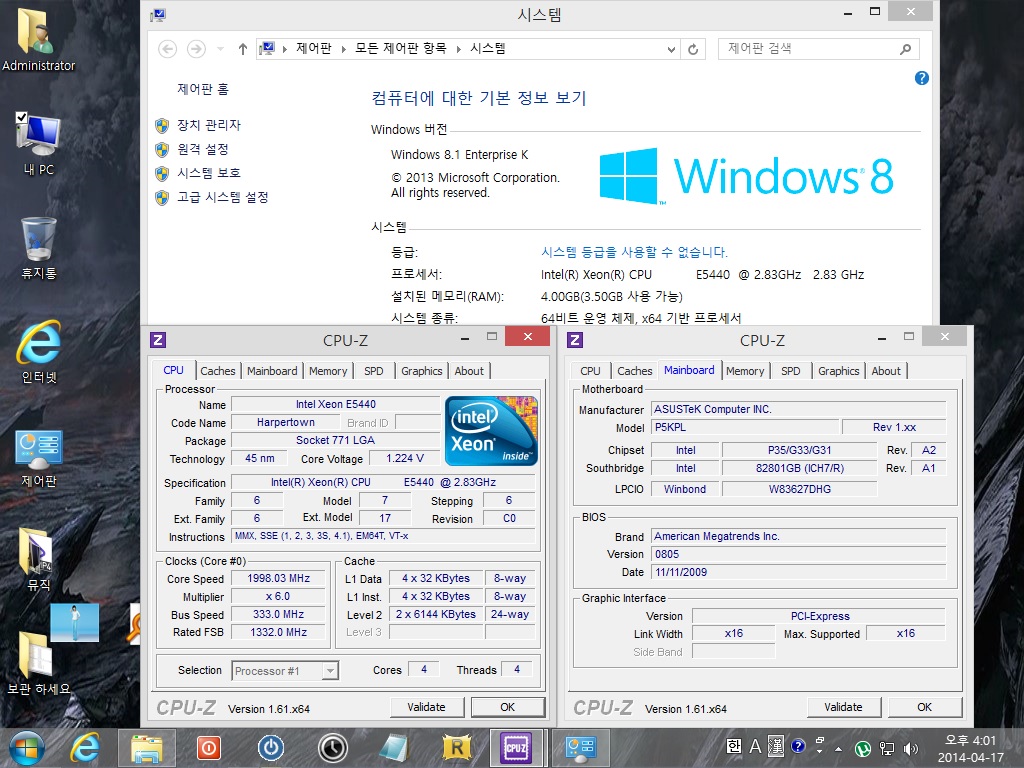Go up one level in System window
This screenshot has height=768, width=1024.
(242, 49)
